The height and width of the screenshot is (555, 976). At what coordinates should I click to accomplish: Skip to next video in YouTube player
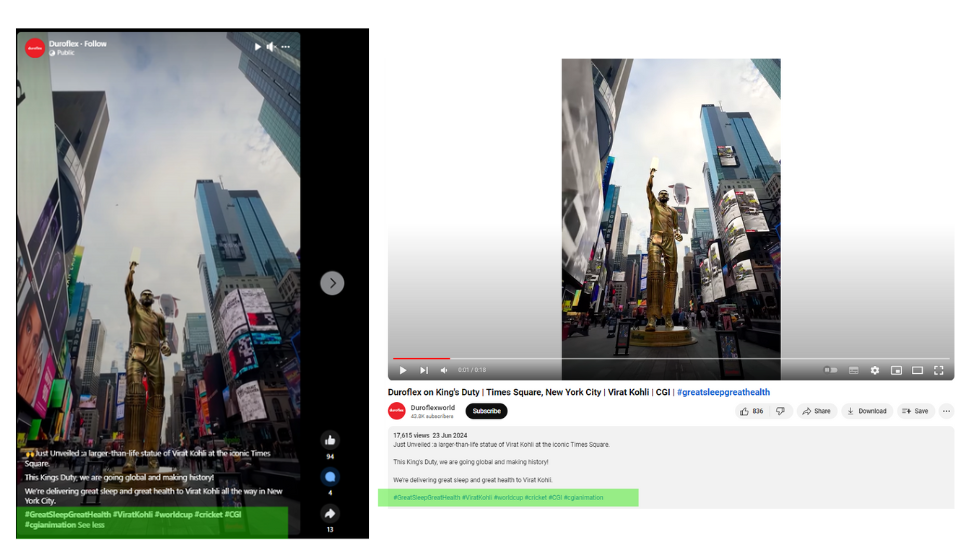click(x=424, y=370)
